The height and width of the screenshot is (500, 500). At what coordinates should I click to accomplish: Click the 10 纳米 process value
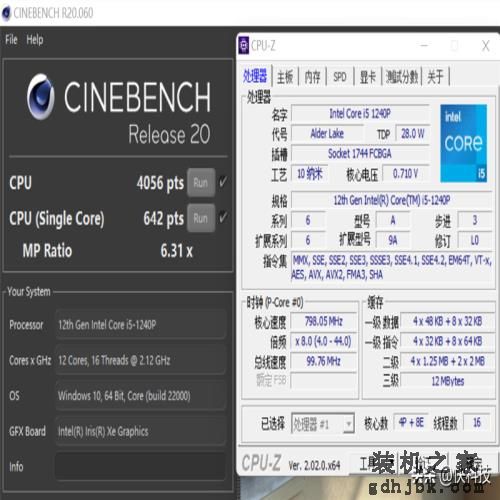pos(310,174)
